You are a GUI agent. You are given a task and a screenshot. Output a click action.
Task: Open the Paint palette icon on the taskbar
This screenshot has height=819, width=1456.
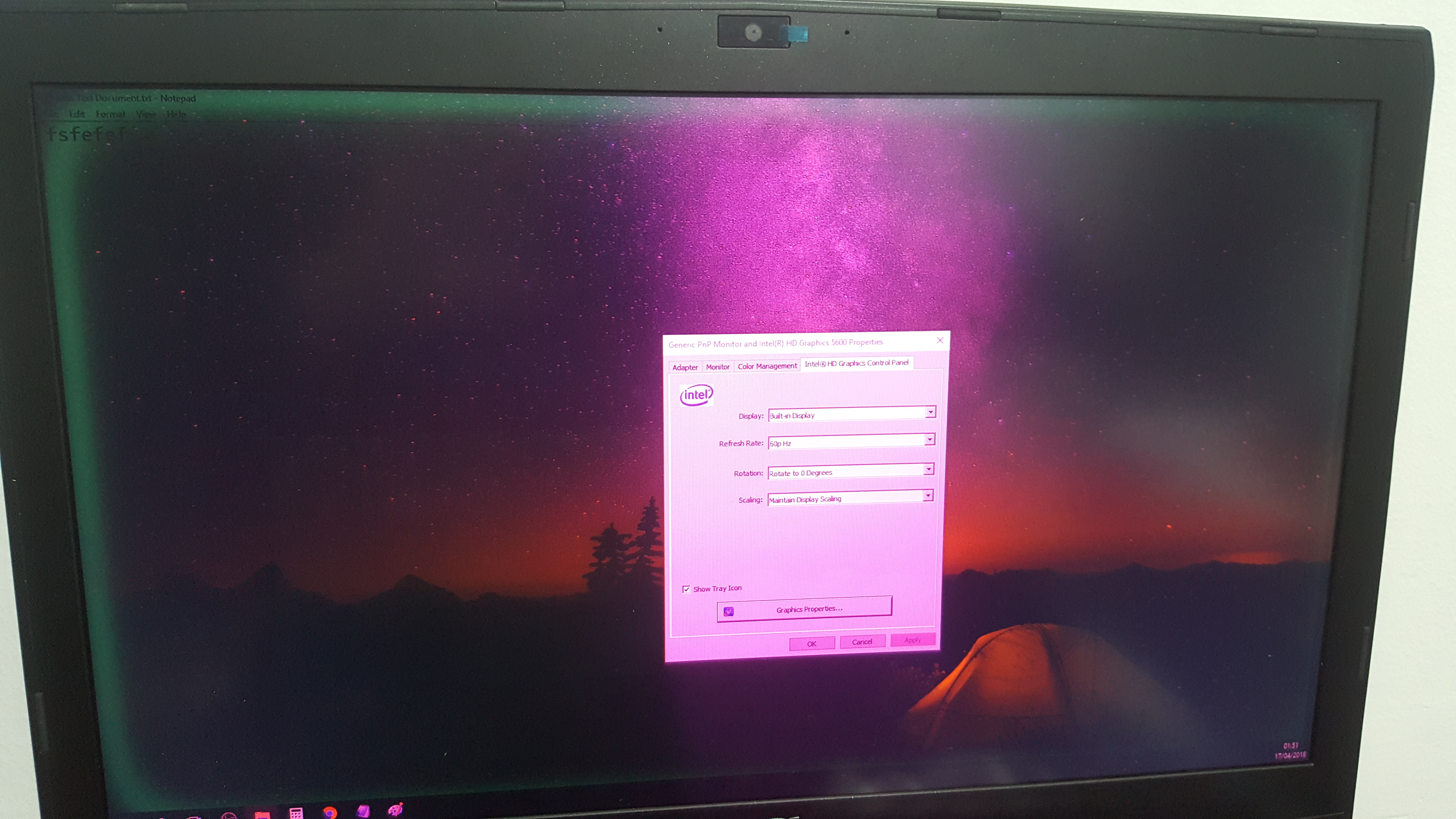(396, 809)
